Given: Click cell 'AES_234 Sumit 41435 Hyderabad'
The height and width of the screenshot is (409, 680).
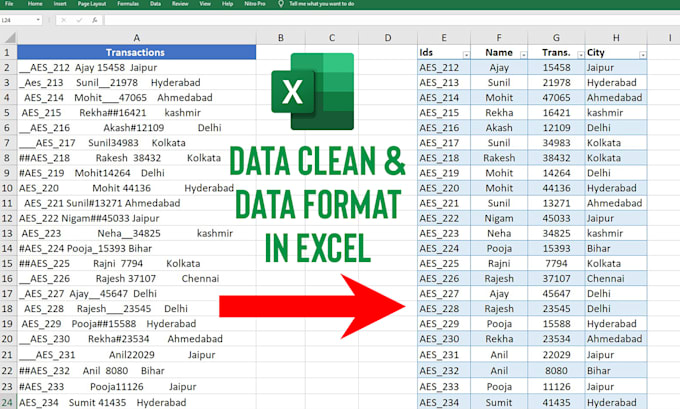Looking at the screenshot, I should tap(137, 402).
